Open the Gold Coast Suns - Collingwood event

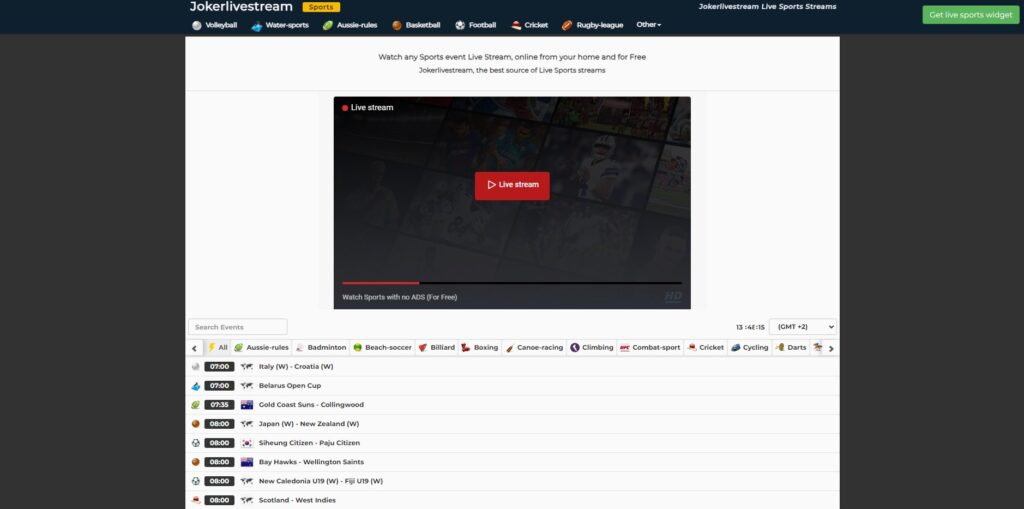click(311, 405)
